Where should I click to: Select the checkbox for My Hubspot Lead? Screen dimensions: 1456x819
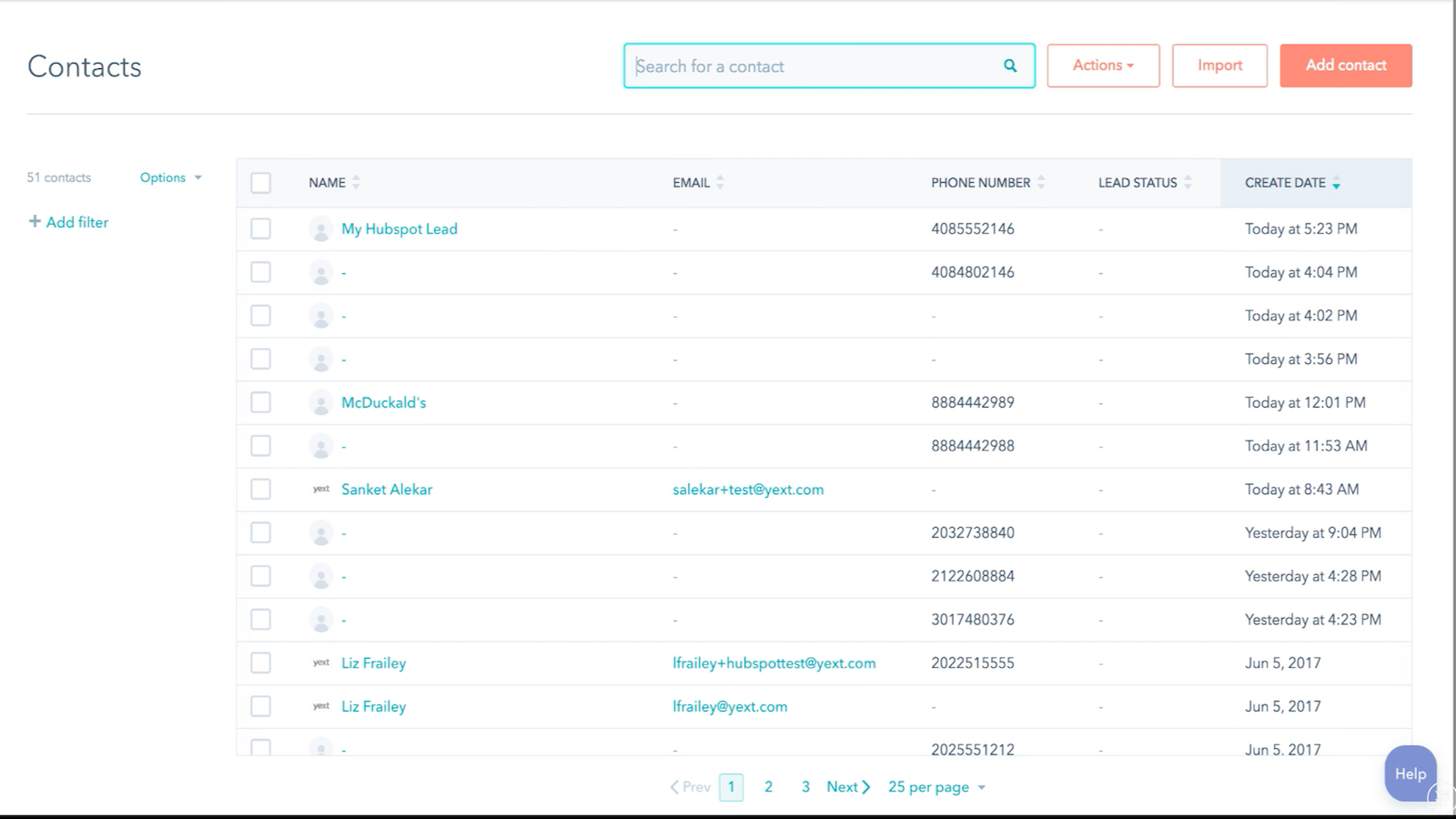point(260,228)
